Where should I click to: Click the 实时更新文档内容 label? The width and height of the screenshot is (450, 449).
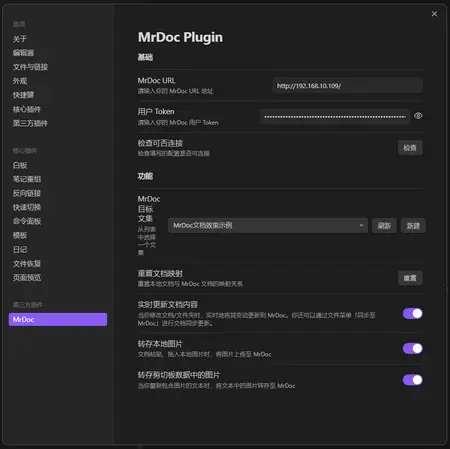point(168,305)
